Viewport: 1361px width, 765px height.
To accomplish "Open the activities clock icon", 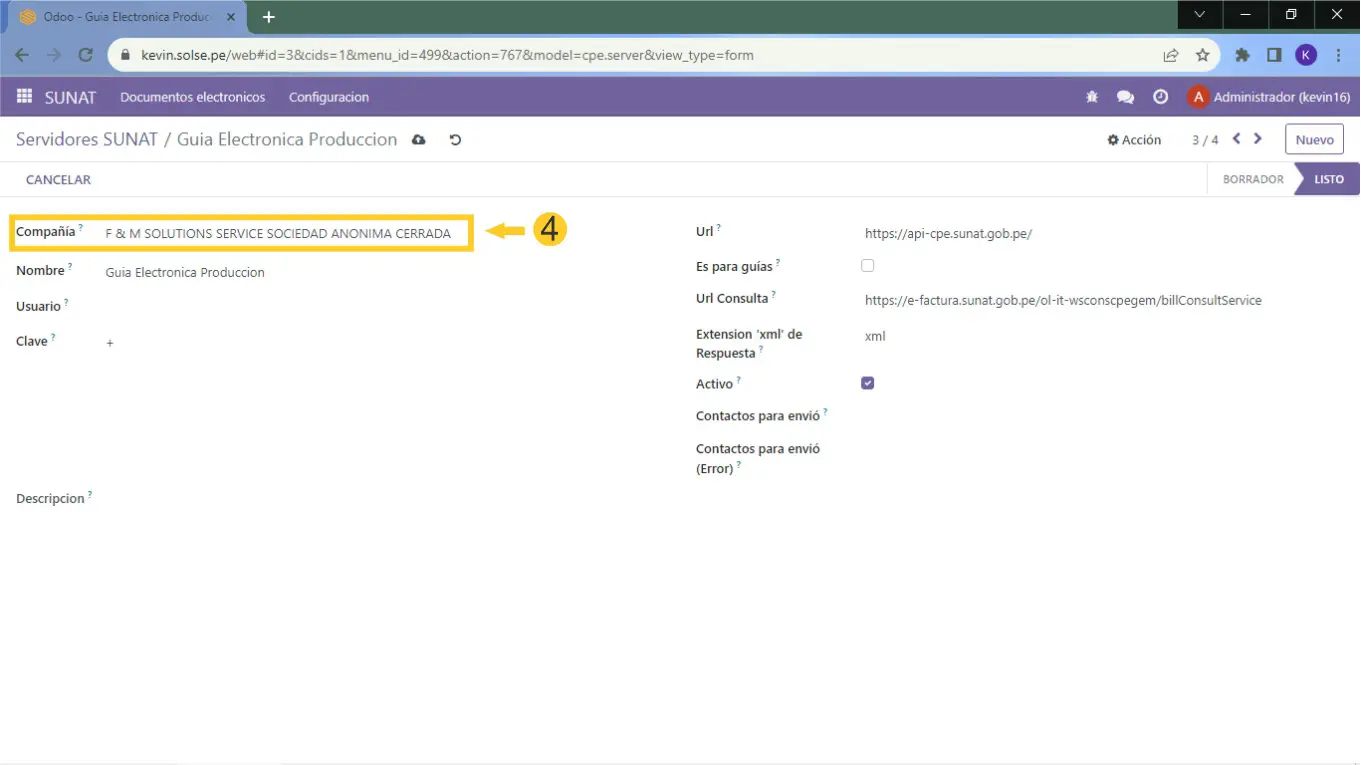I will (x=1160, y=97).
